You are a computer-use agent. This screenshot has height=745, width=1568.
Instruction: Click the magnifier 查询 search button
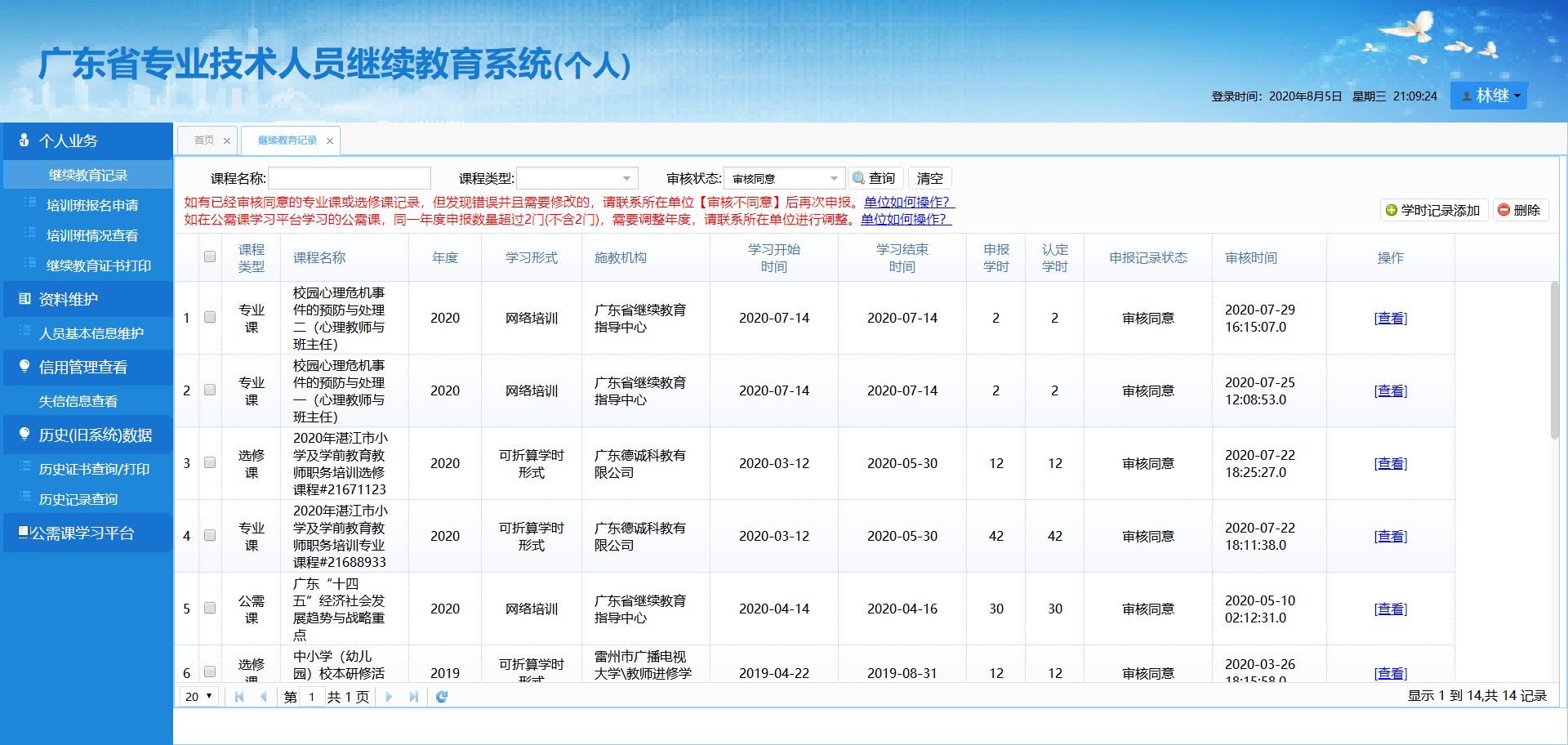(875, 178)
